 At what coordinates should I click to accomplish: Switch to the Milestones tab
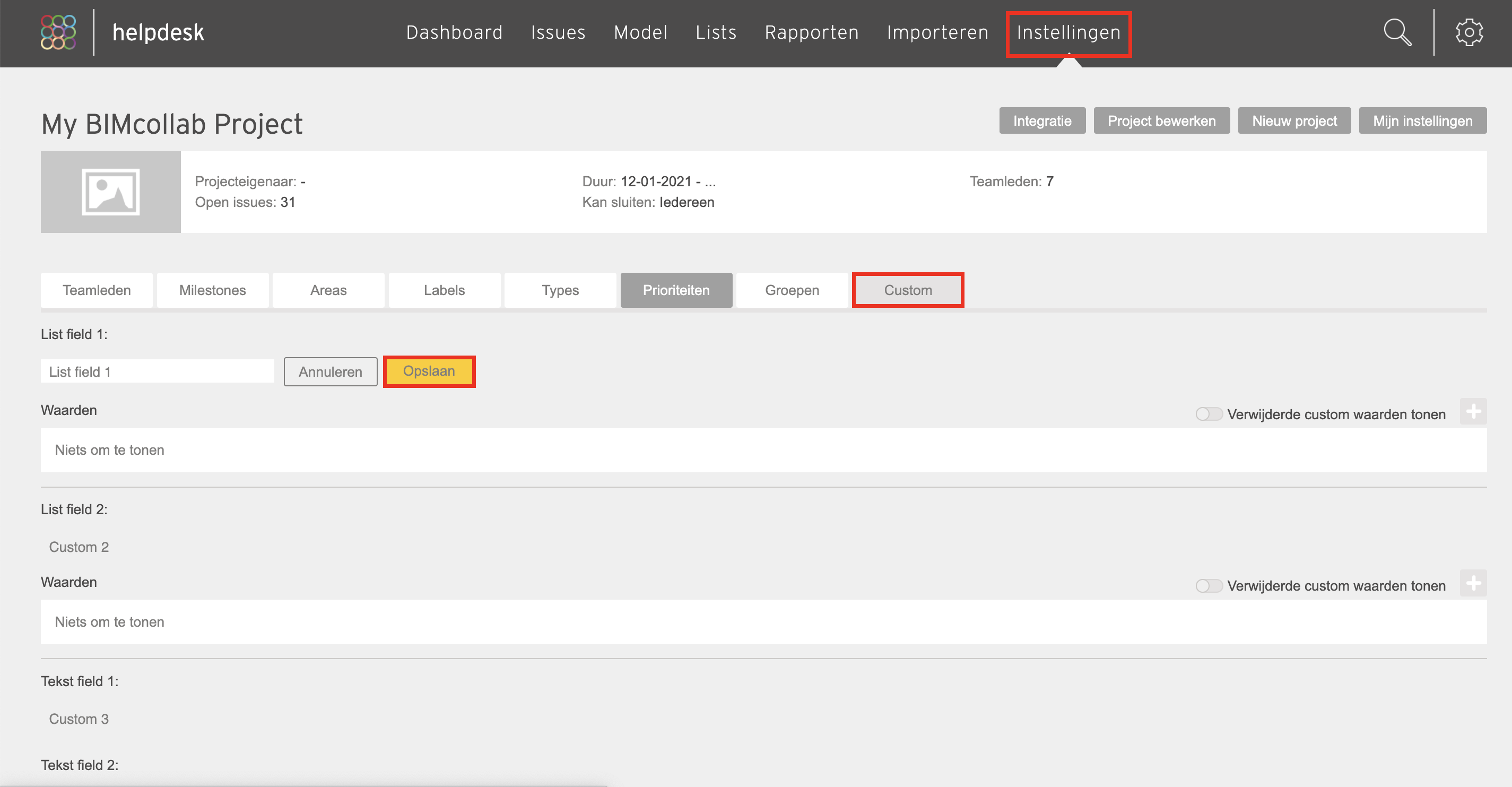(x=213, y=290)
